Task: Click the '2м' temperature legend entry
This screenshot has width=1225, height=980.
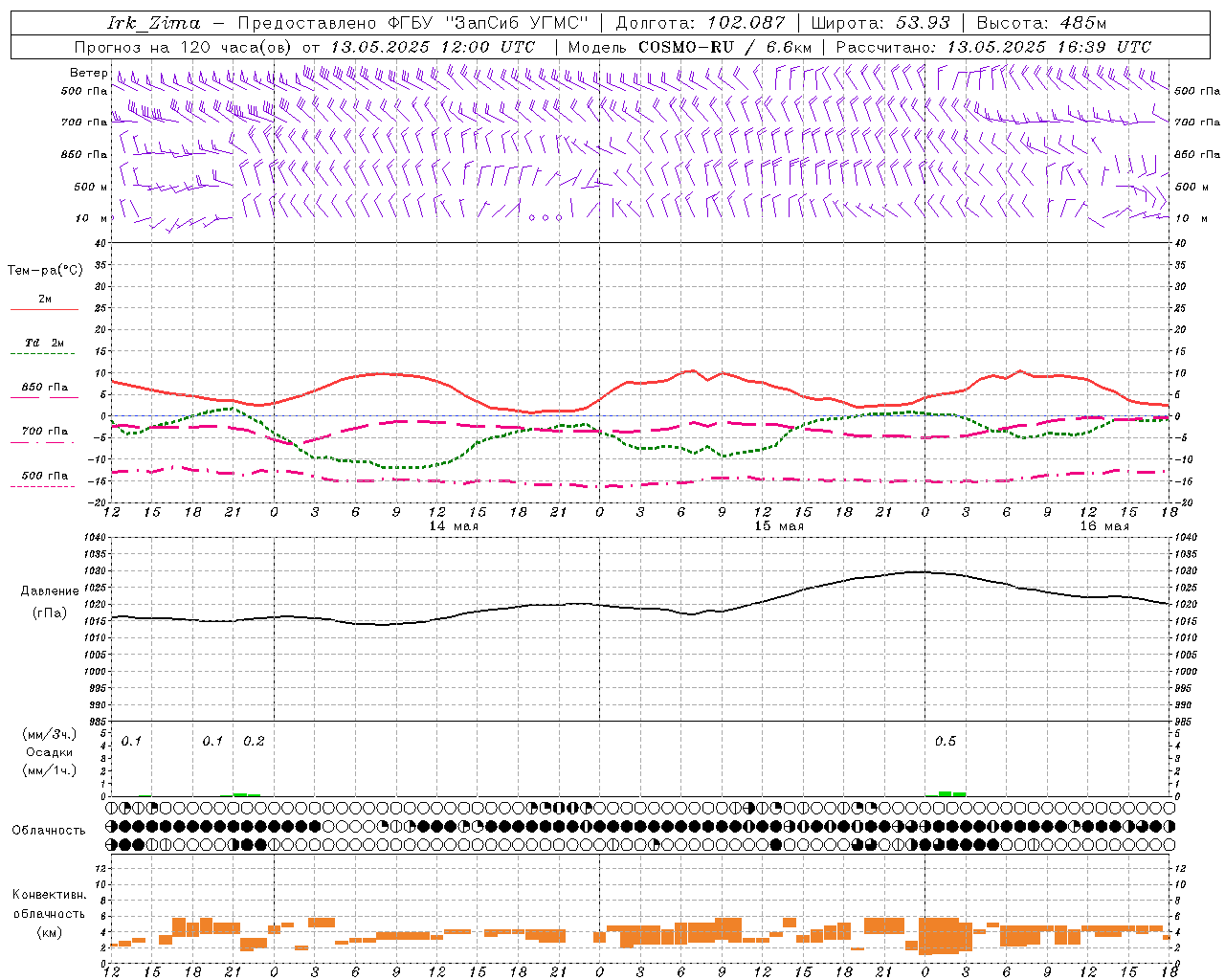Action: tap(45, 300)
